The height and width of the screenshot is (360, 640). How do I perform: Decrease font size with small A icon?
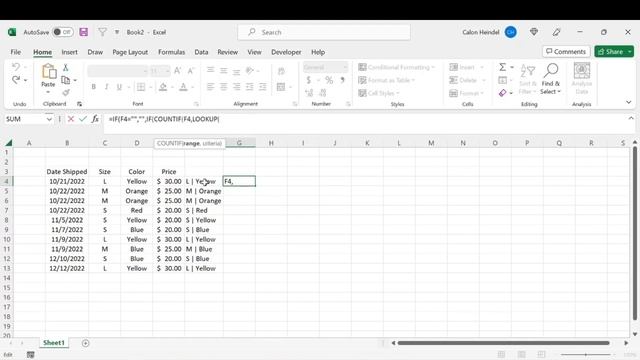(191, 71)
